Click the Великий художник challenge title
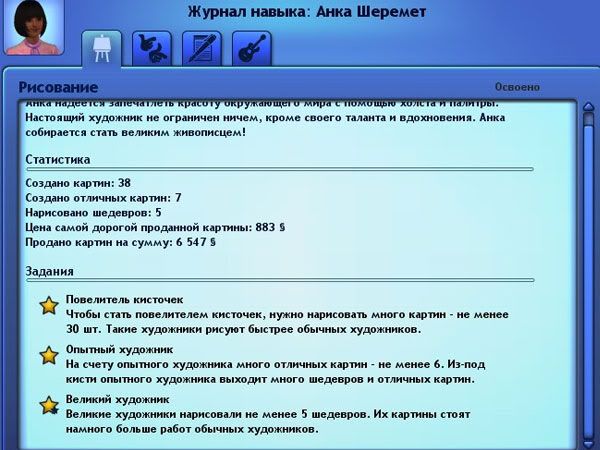 coord(117,399)
